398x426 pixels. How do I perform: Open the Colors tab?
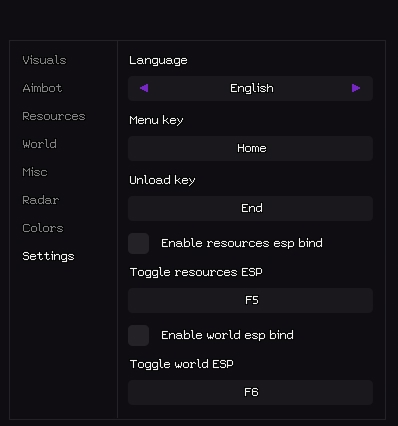point(43,228)
